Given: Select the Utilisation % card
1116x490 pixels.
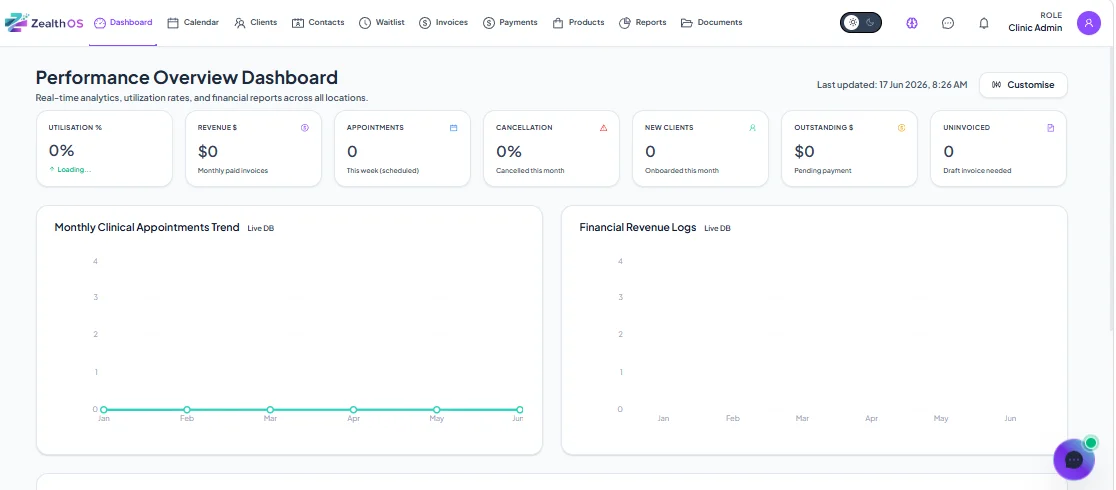Looking at the screenshot, I should 104,149.
